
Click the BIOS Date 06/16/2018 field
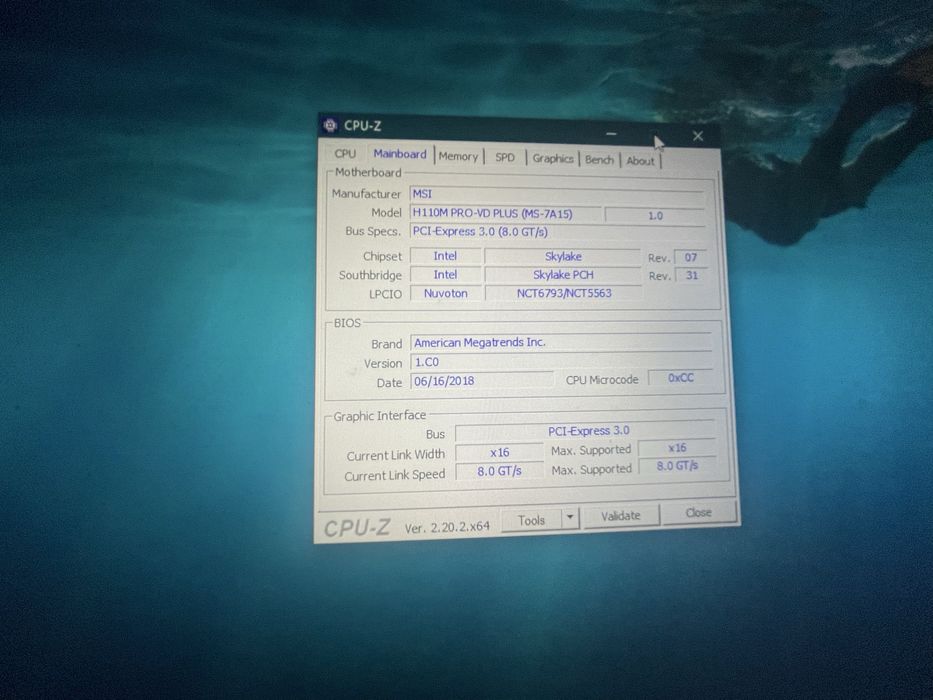pyautogui.click(x=482, y=381)
